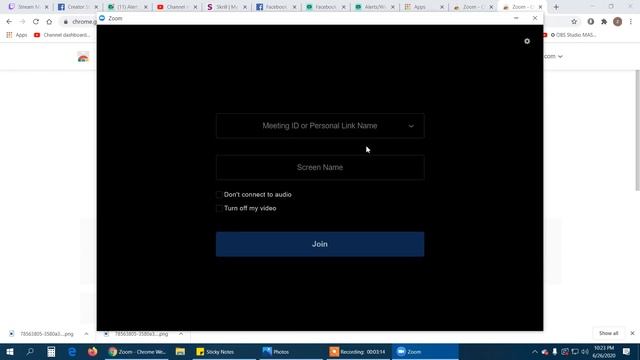Close the Zoom join window
Viewport: 640px width, 360px height.
click(535, 18)
